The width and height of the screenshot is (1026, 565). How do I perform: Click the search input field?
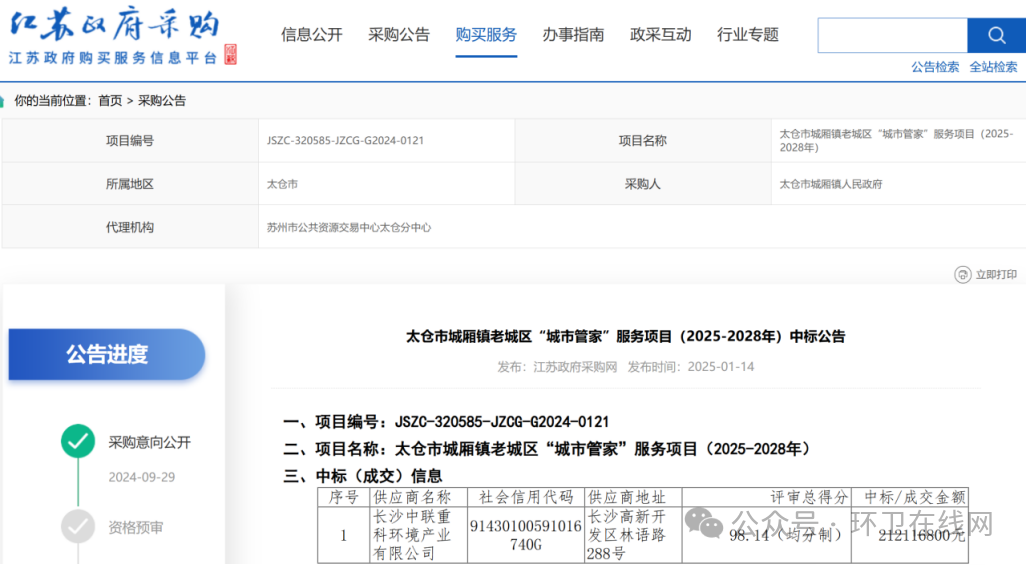893,35
